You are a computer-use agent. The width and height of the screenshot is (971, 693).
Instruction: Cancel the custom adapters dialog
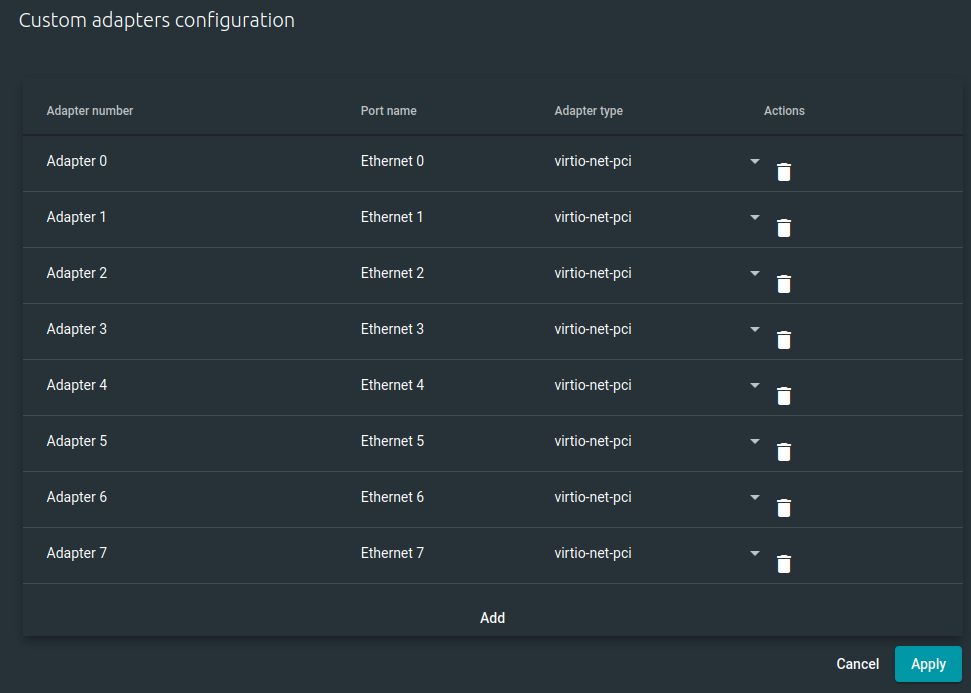pyautogui.click(x=857, y=664)
